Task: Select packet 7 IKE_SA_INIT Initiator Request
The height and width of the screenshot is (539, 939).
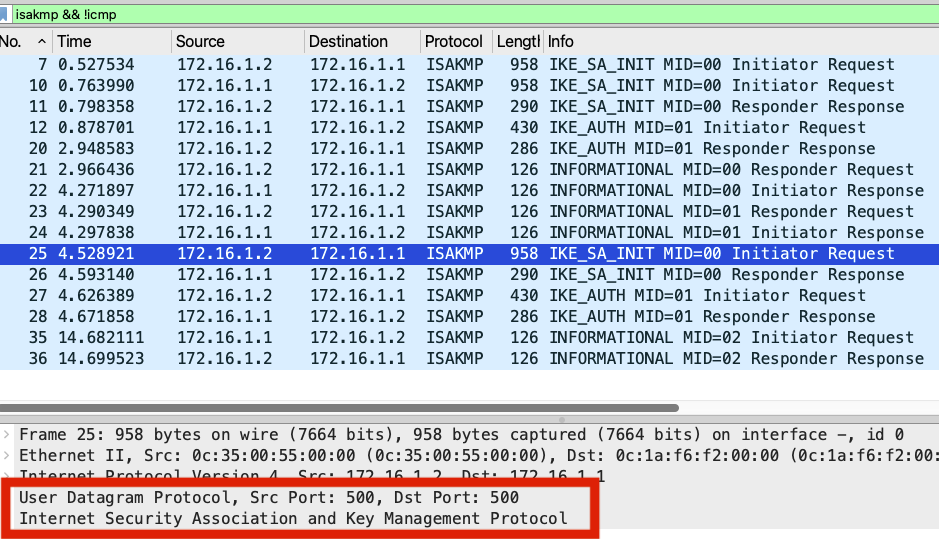Action: 470,65
